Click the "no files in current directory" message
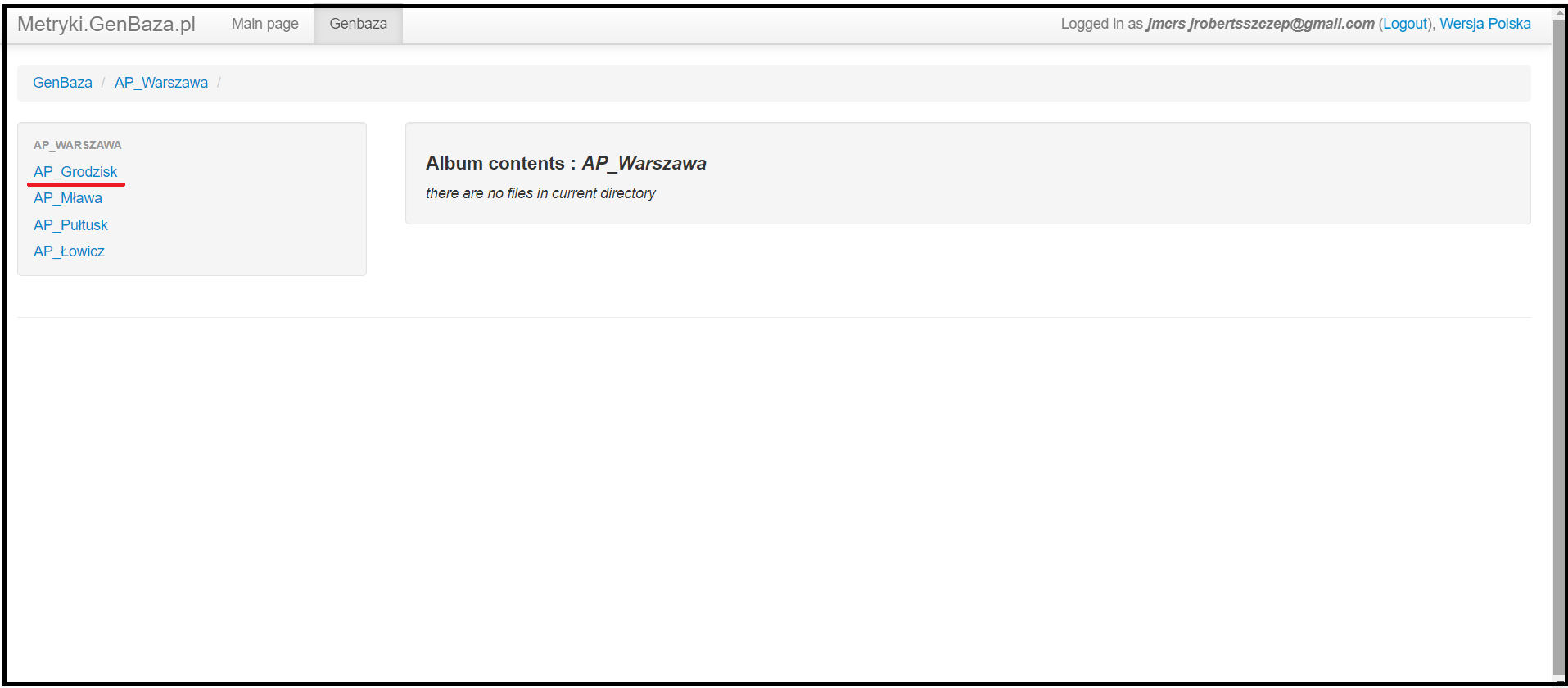 pos(540,193)
